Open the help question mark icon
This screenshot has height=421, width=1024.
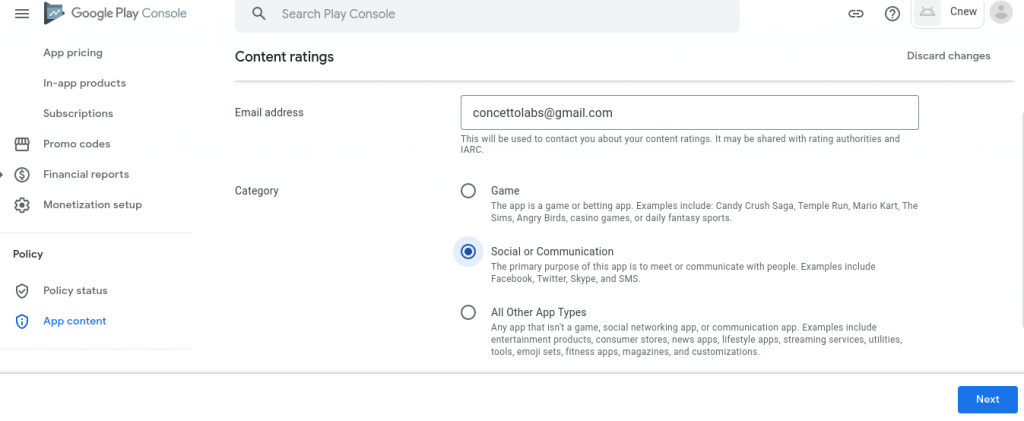(893, 14)
